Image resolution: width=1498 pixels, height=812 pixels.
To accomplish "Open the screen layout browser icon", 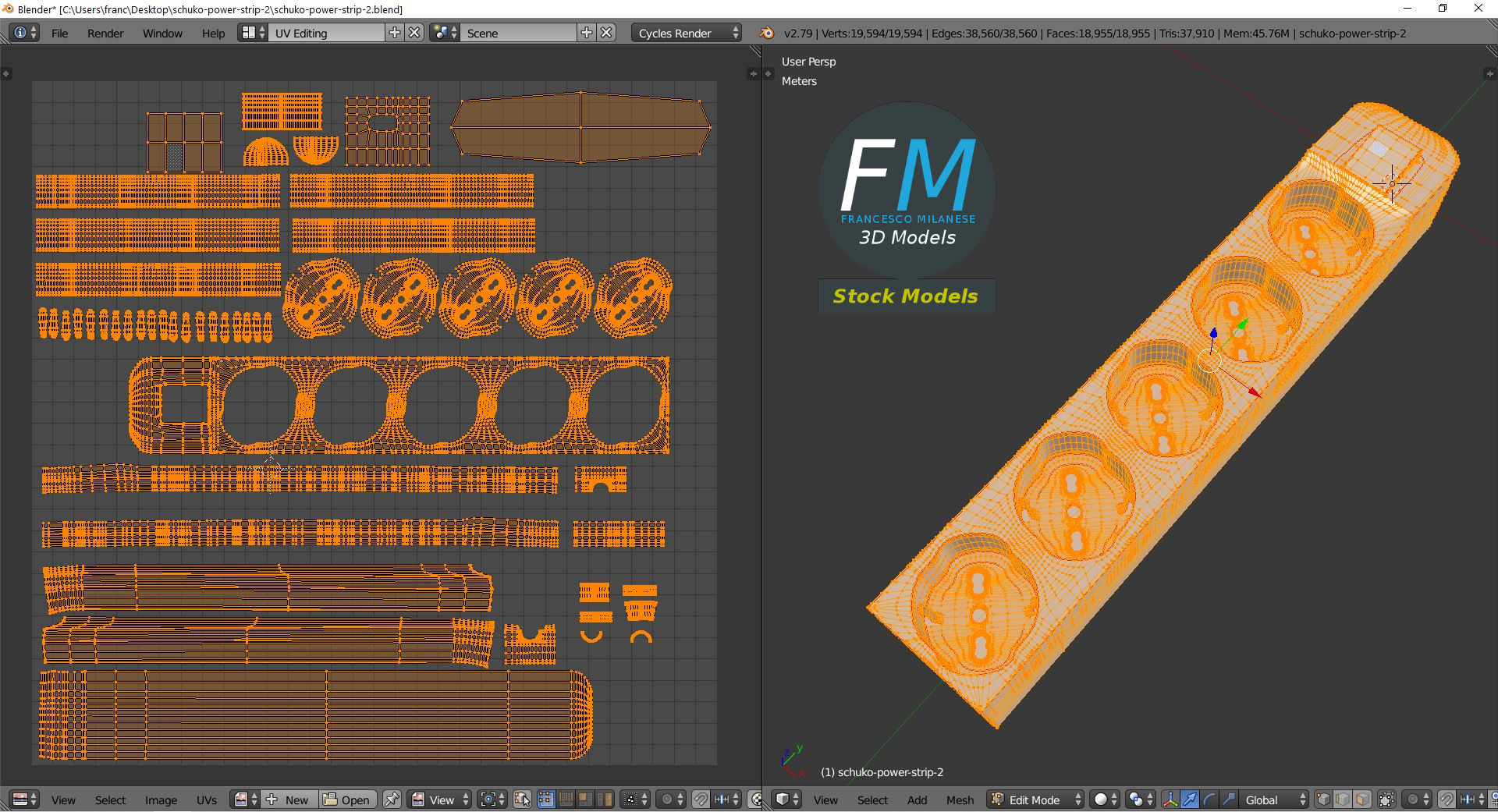I will click(253, 33).
